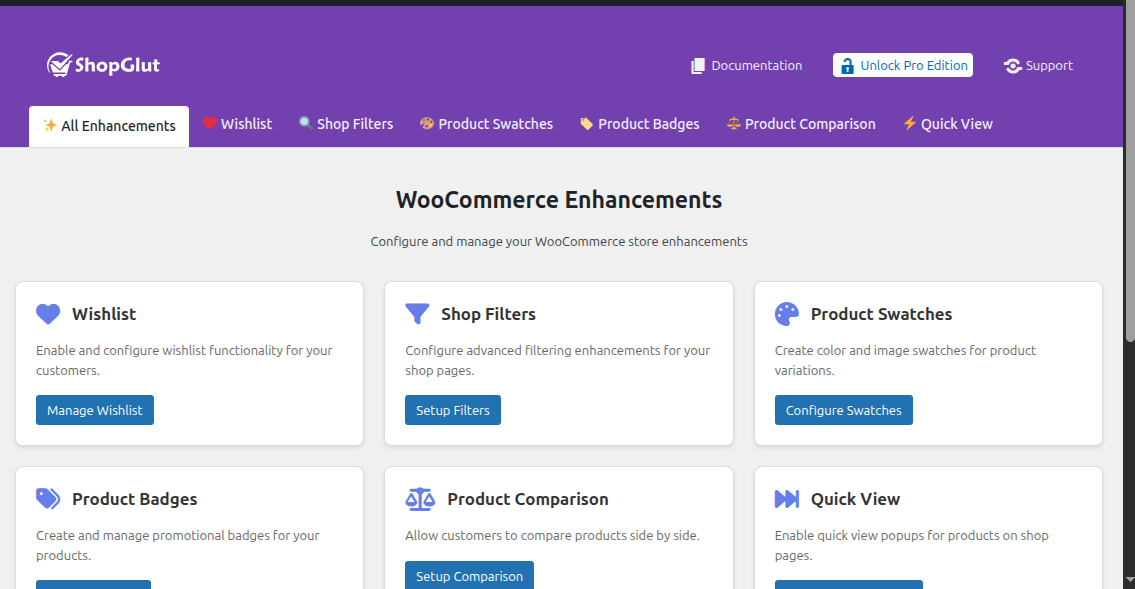
Task: Click the 'Configure and manage your WooCommerce' subtitle
Action: click(x=559, y=242)
